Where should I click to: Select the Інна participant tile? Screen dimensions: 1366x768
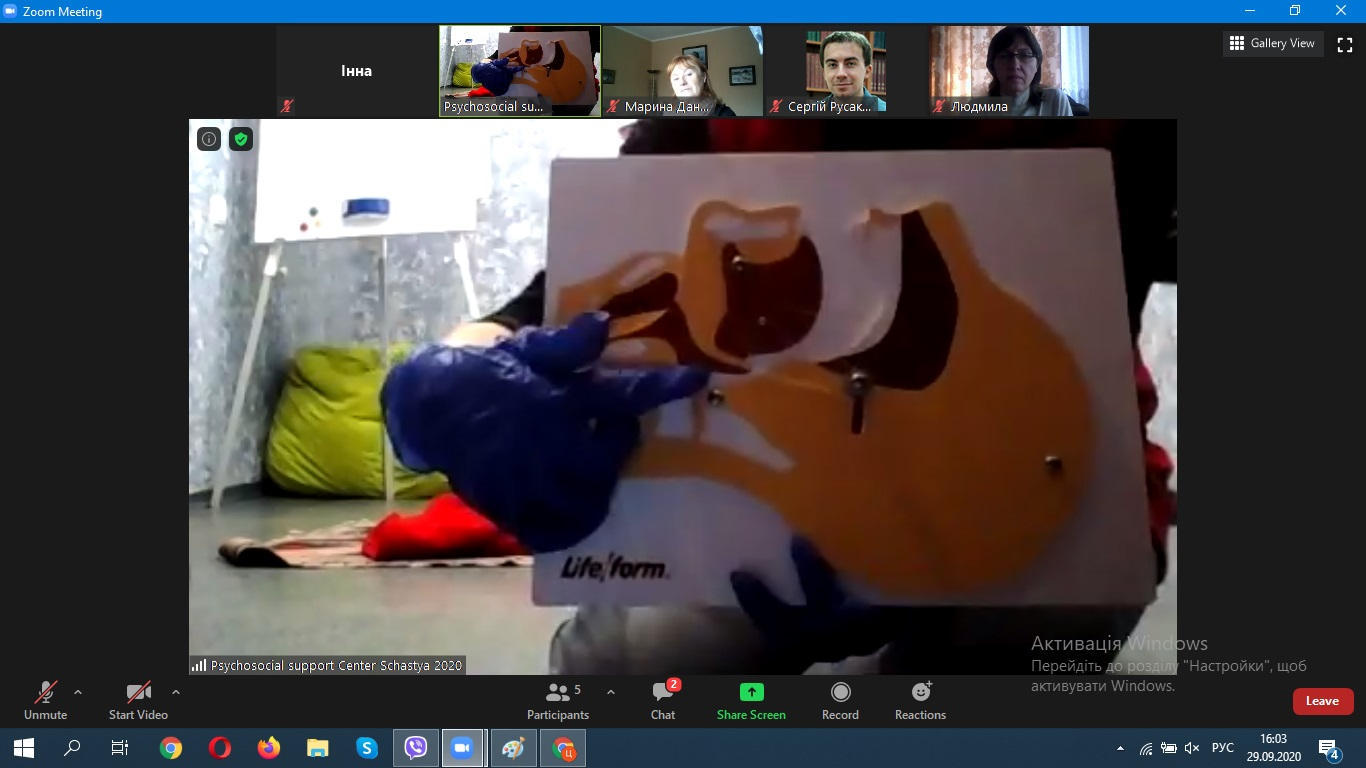coord(356,71)
